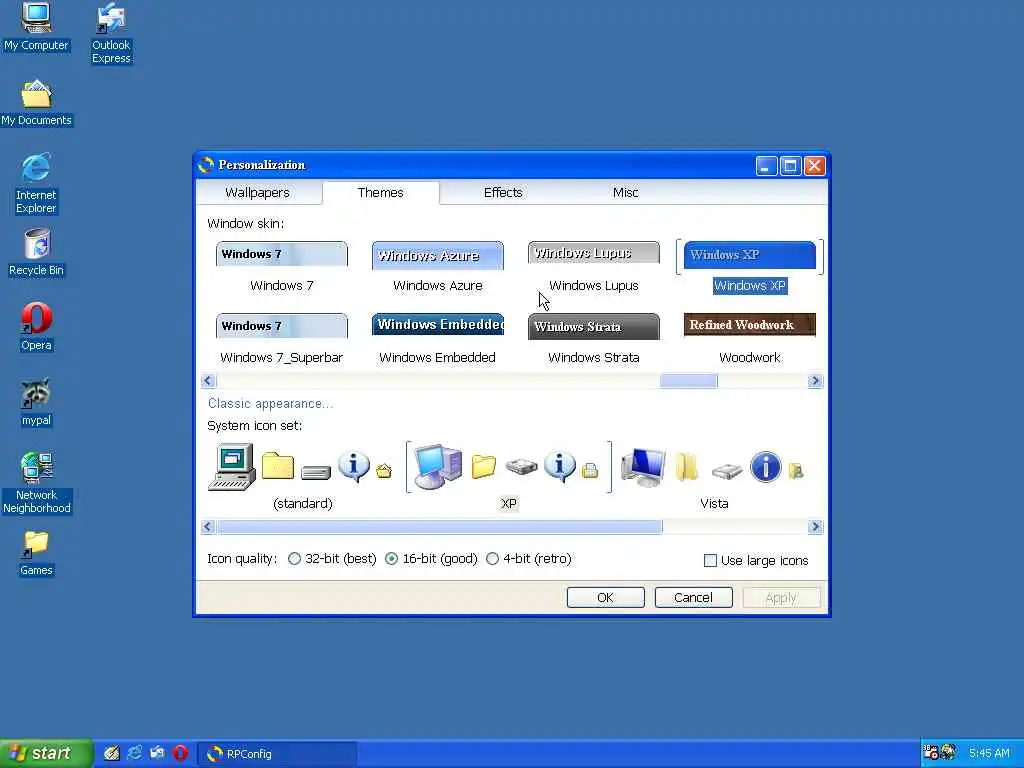This screenshot has height=768, width=1024.
Task: Click Internet Explorer quick launch icon
Action: pyautogui.click(x=135, y=753)
